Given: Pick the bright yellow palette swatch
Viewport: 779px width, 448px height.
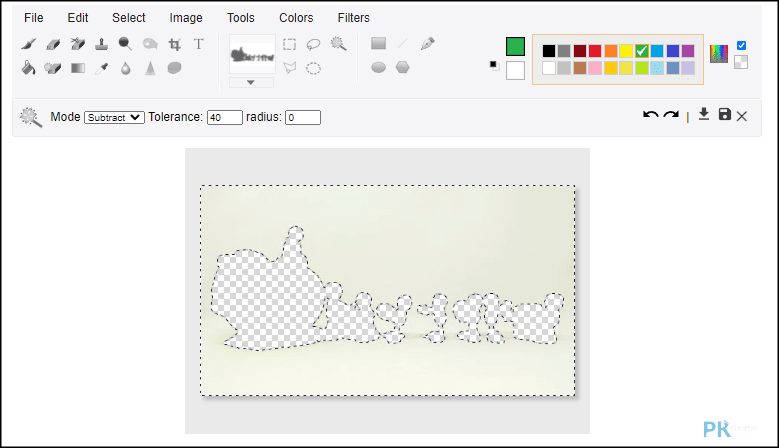Looking at the screenshot, I should [x=626, y=51].
